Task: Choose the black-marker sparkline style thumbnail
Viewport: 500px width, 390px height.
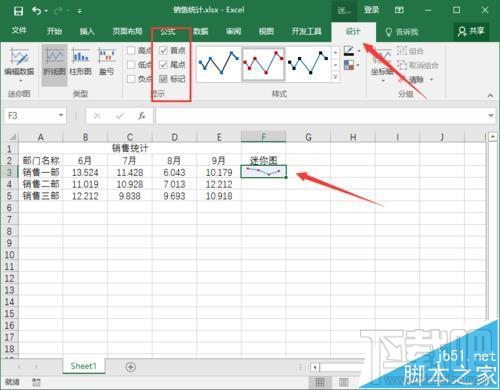Action: [308, 63]
